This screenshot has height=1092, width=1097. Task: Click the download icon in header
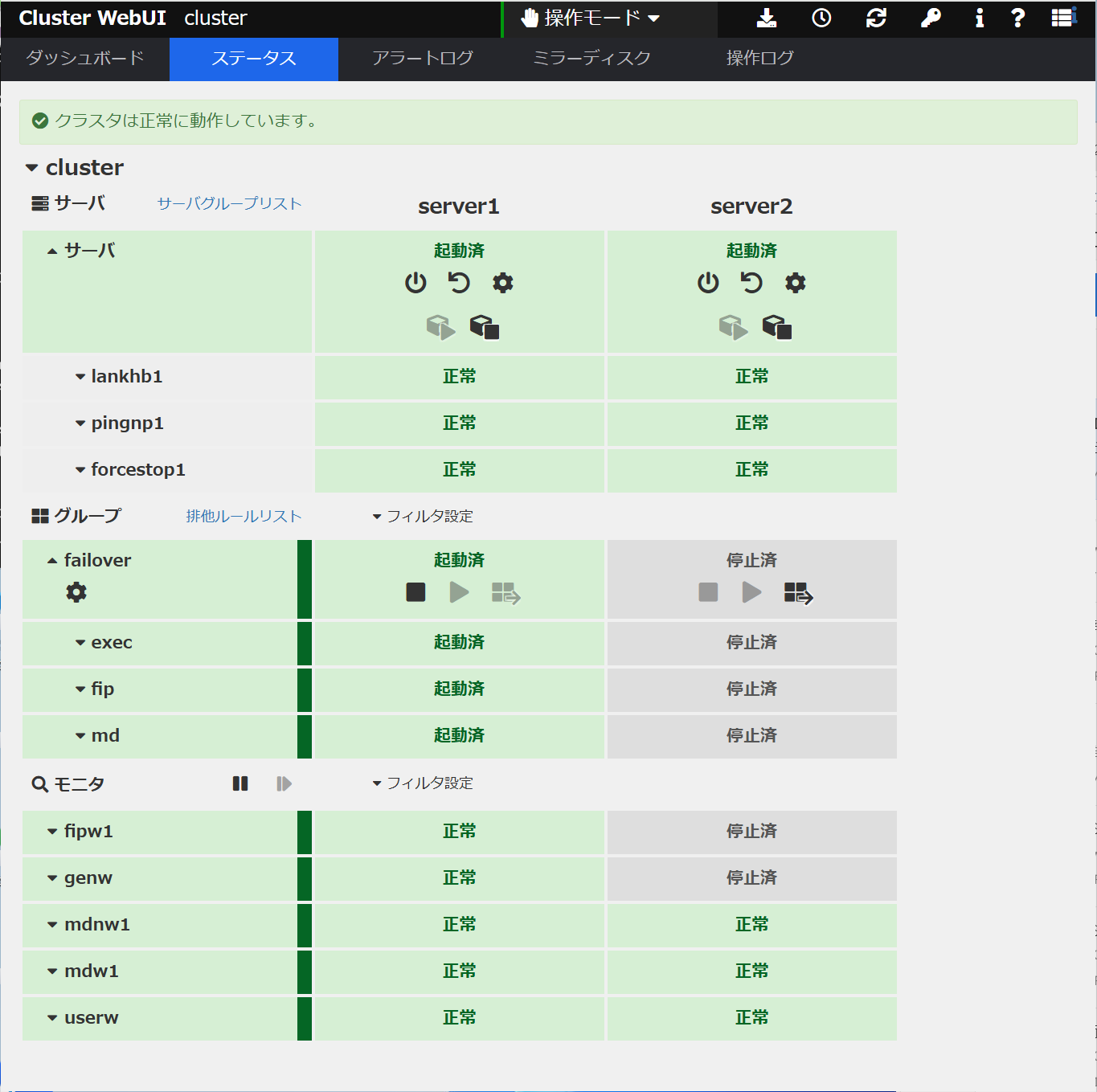767,18
